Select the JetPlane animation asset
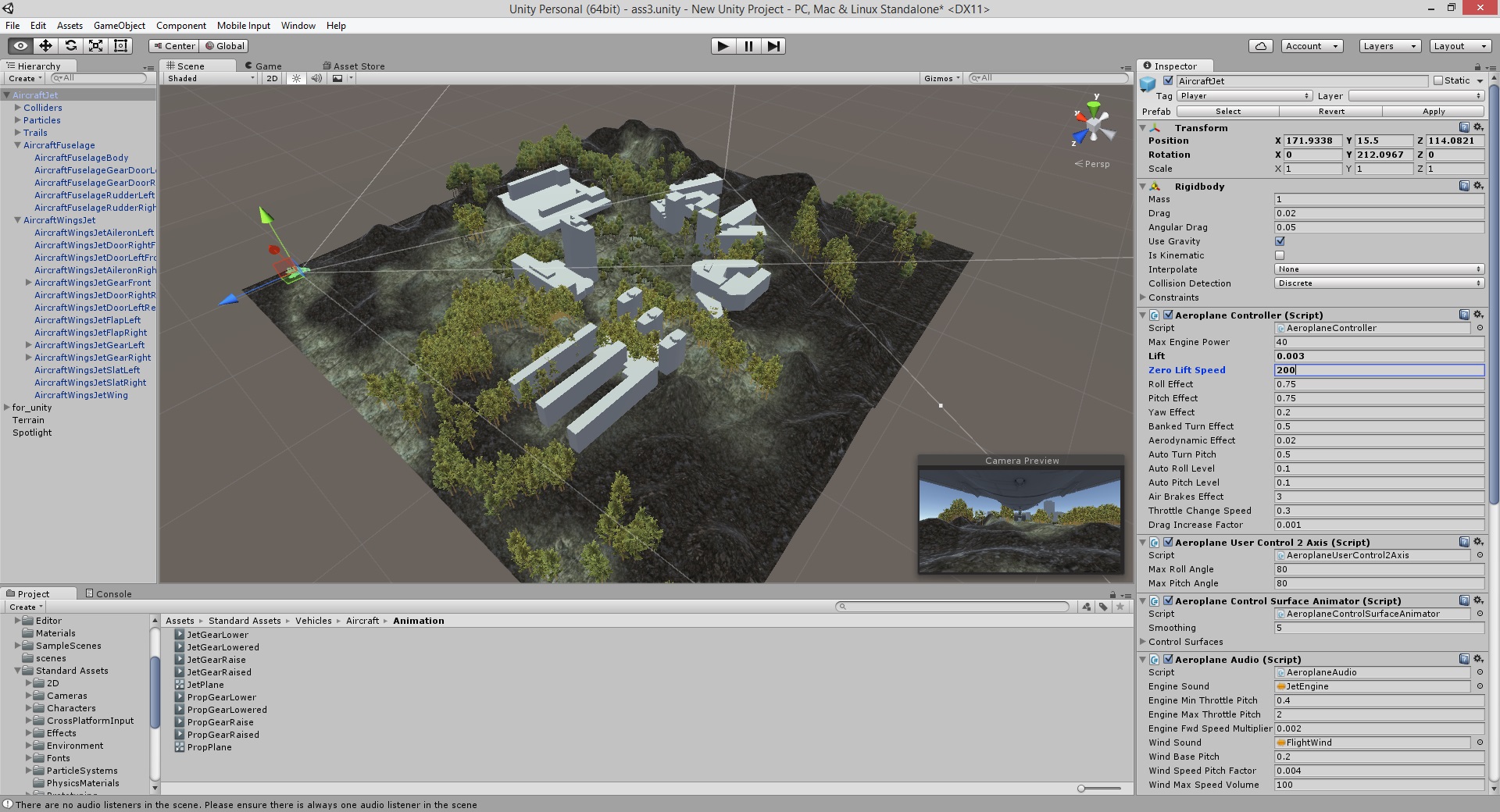The width and height of the screenshot is (1500, 812). (205, 684)
